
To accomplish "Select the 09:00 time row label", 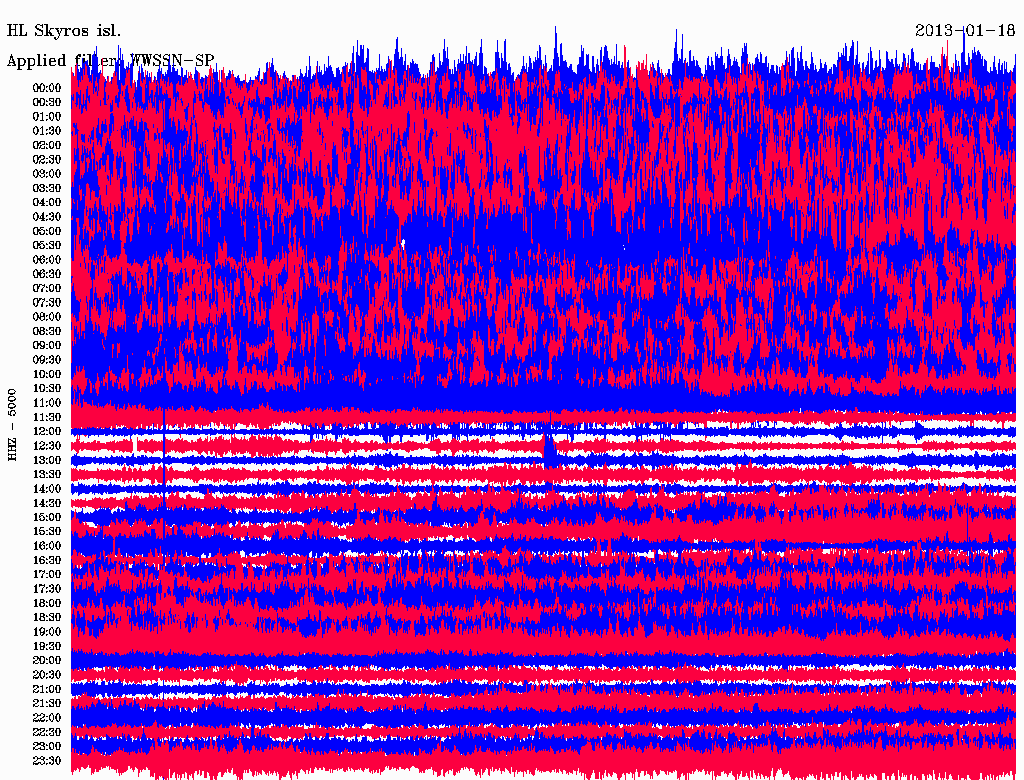I will point(47,345).
